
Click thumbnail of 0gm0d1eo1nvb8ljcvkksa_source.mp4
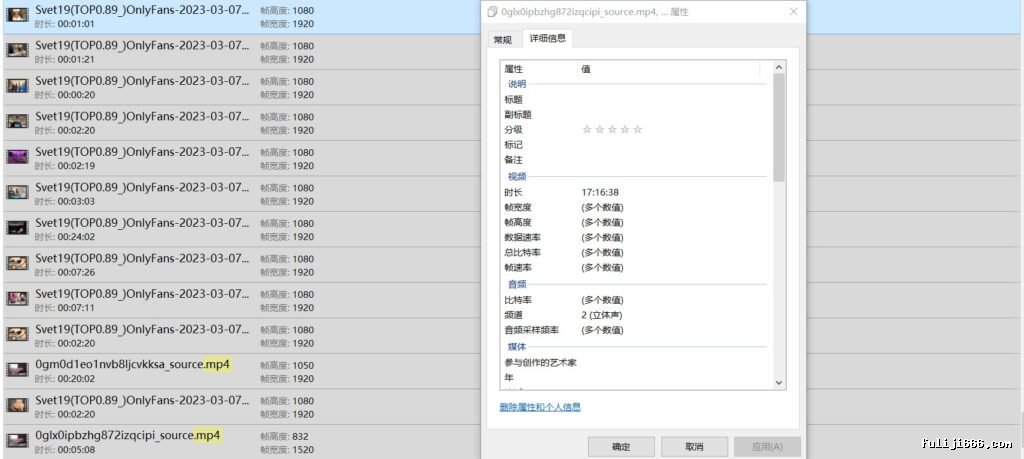[18, 370]
